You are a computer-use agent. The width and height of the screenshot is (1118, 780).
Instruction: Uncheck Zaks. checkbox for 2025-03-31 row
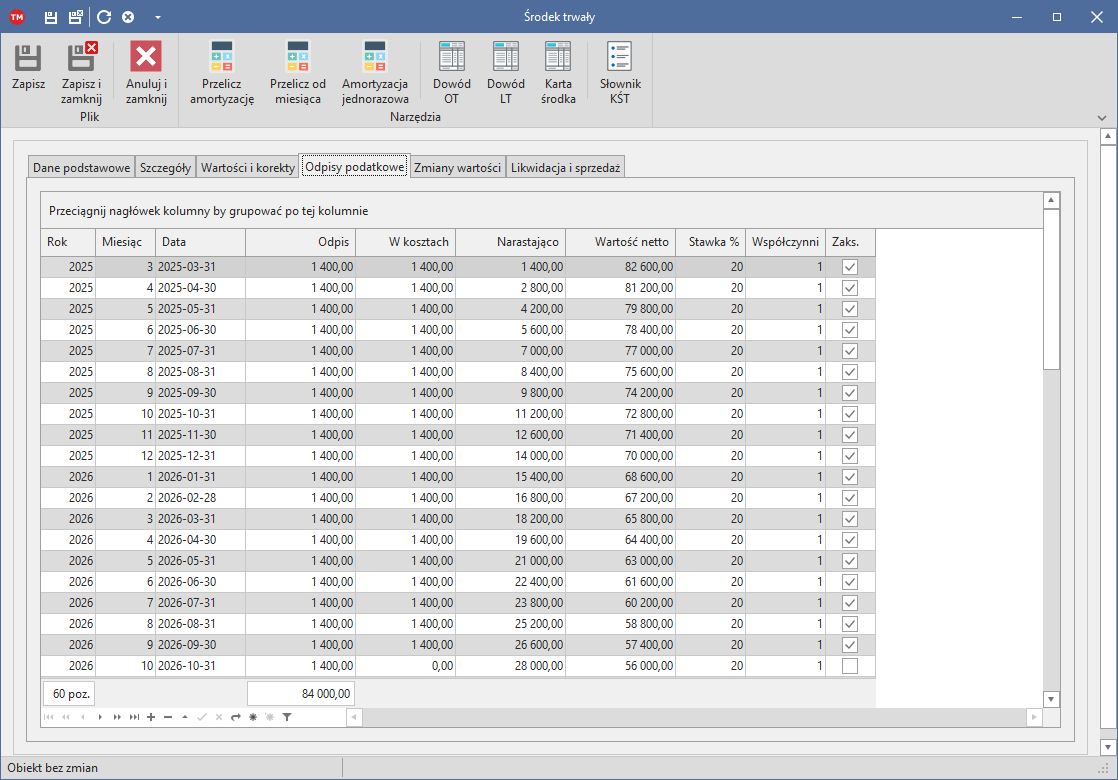pos(849,267)
